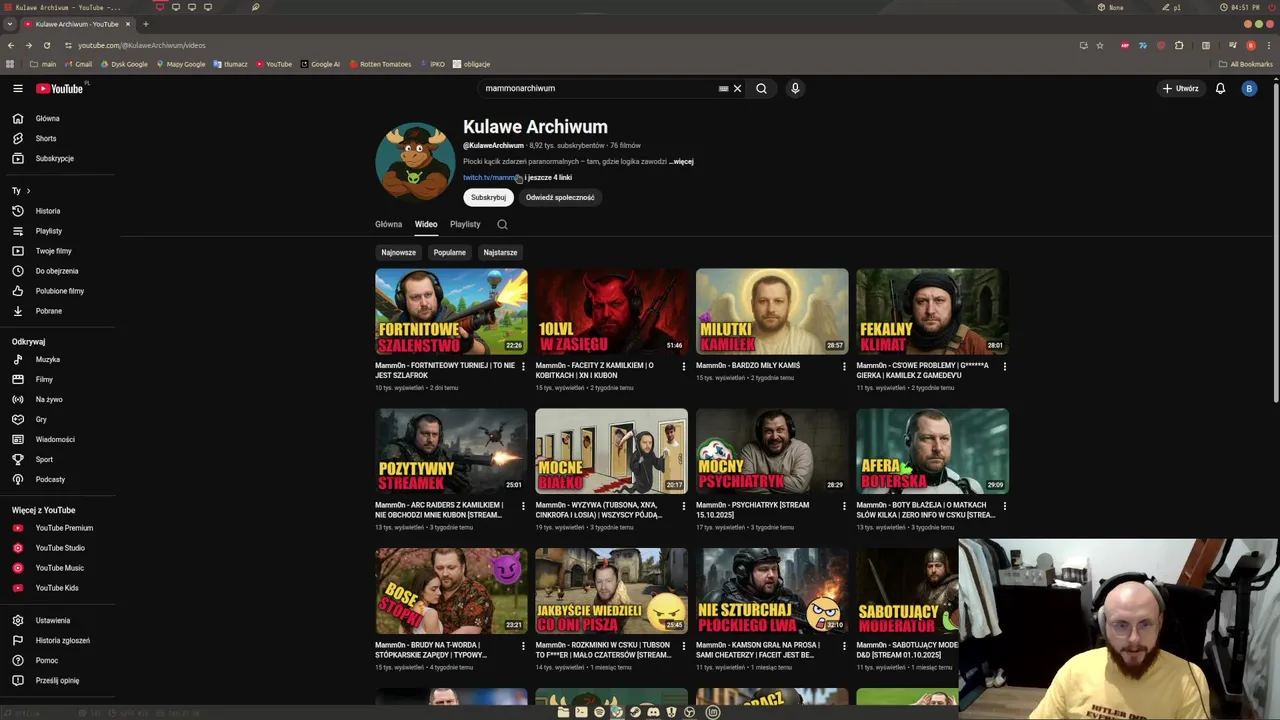Open the account avatar menu
This screenshot has height=720, width=1280.
(1249, 88)
